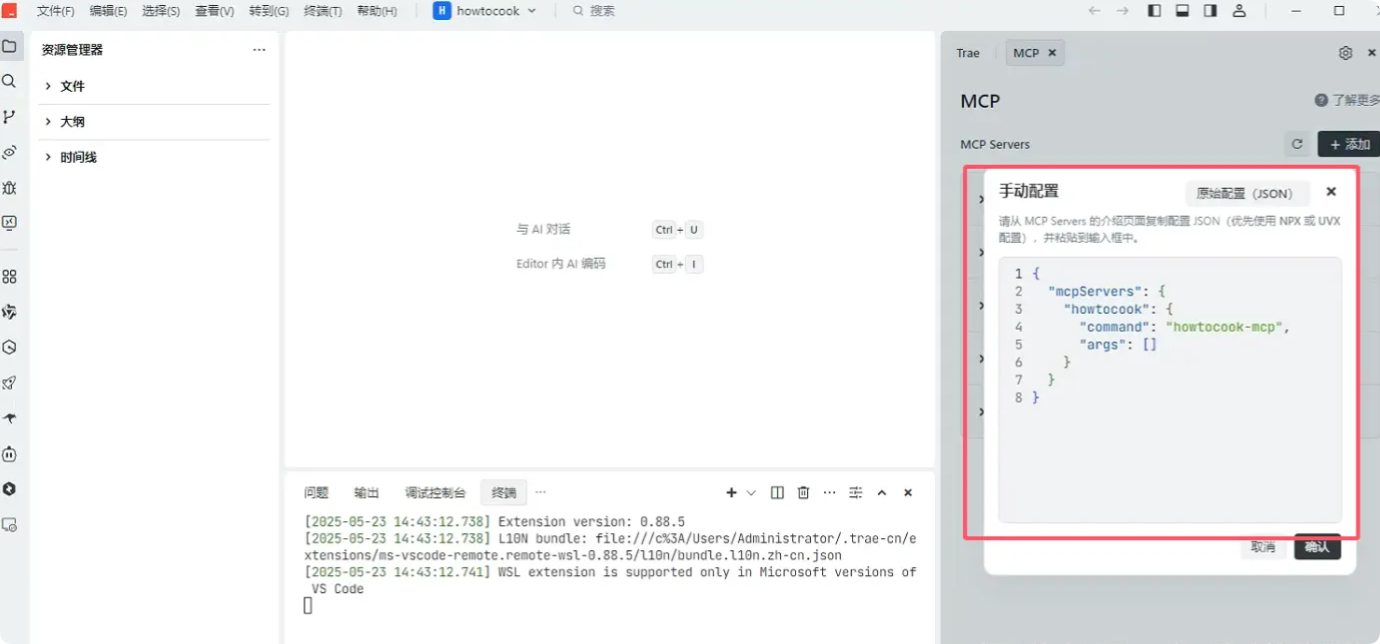Go back with the left arrow
Image resolution: width=1380 pixels, height=644 pixels.
(x=1094, y=11)
